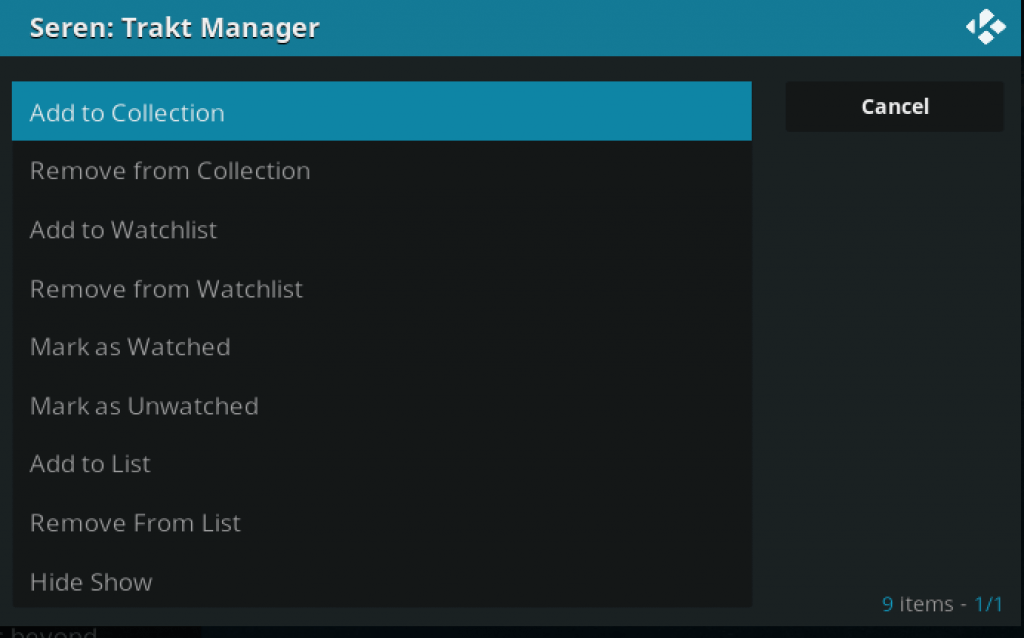The image size is (1024, 638).
Task: Select Mark as Unwatched option
Action: tap(381, 406)
